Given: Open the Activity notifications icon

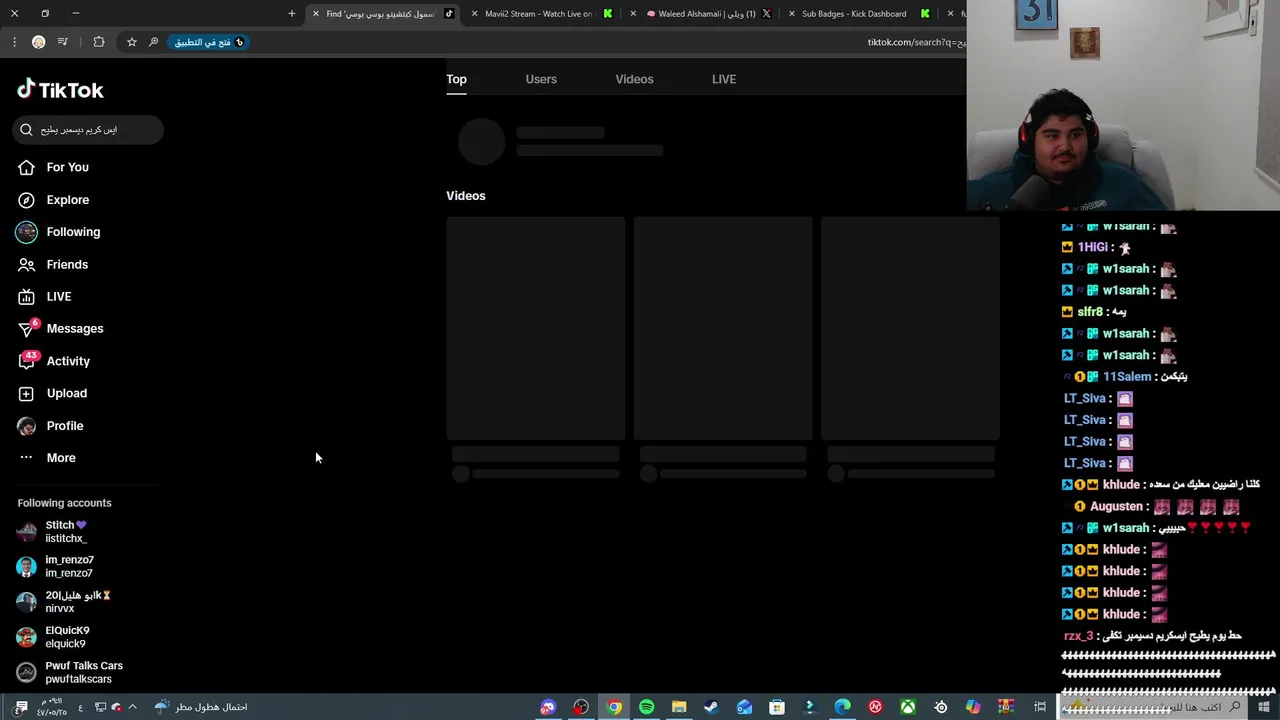Looking at the screenshot, I should (27, 361).
